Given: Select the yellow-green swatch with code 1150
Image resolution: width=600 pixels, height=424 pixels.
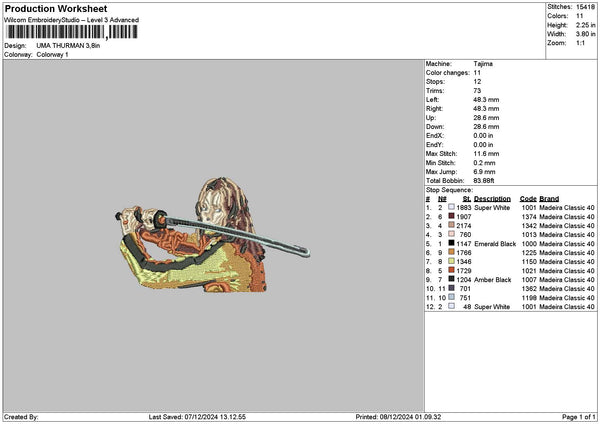Looking at the screenshot, I should [x=452, y=261].
